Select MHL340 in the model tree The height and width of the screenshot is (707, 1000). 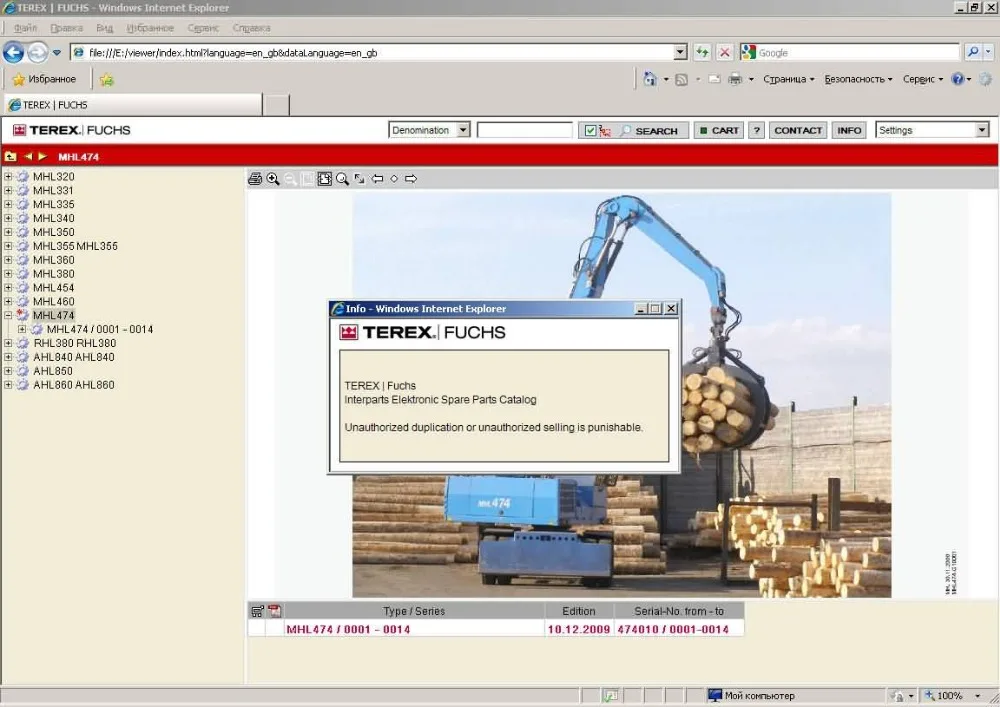(54, 218)
